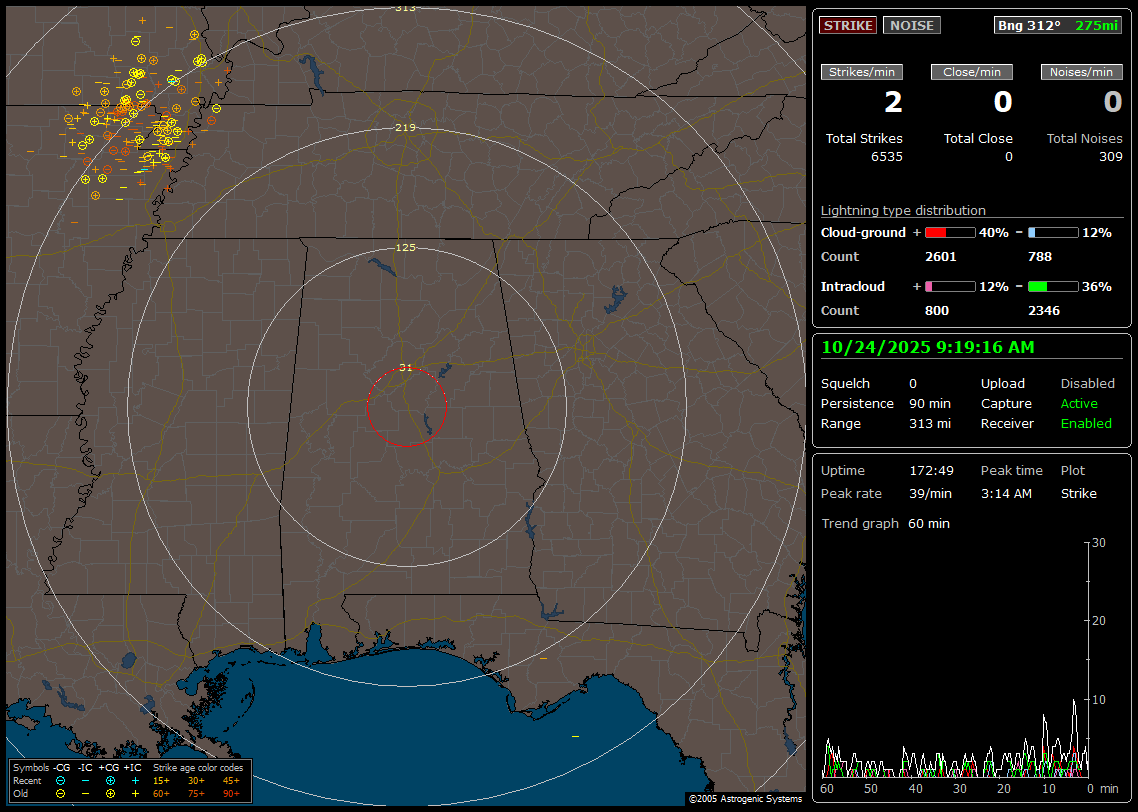Click the recent +CG symbol in legend
Image resolution: width=1138 pixels, height=812 pixels.
(110, 780)
